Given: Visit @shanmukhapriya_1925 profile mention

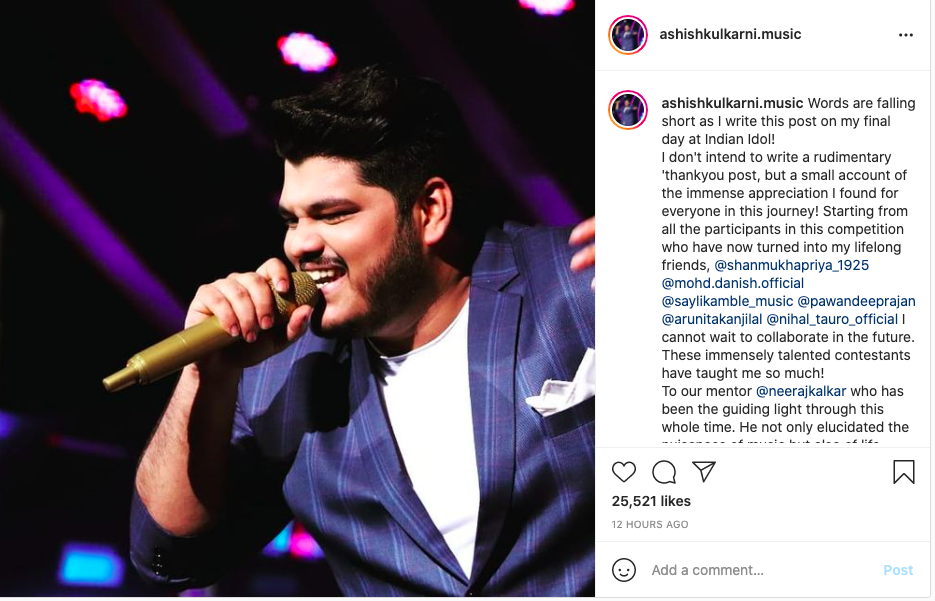Looking at the screenshot, I should [791, 265].
